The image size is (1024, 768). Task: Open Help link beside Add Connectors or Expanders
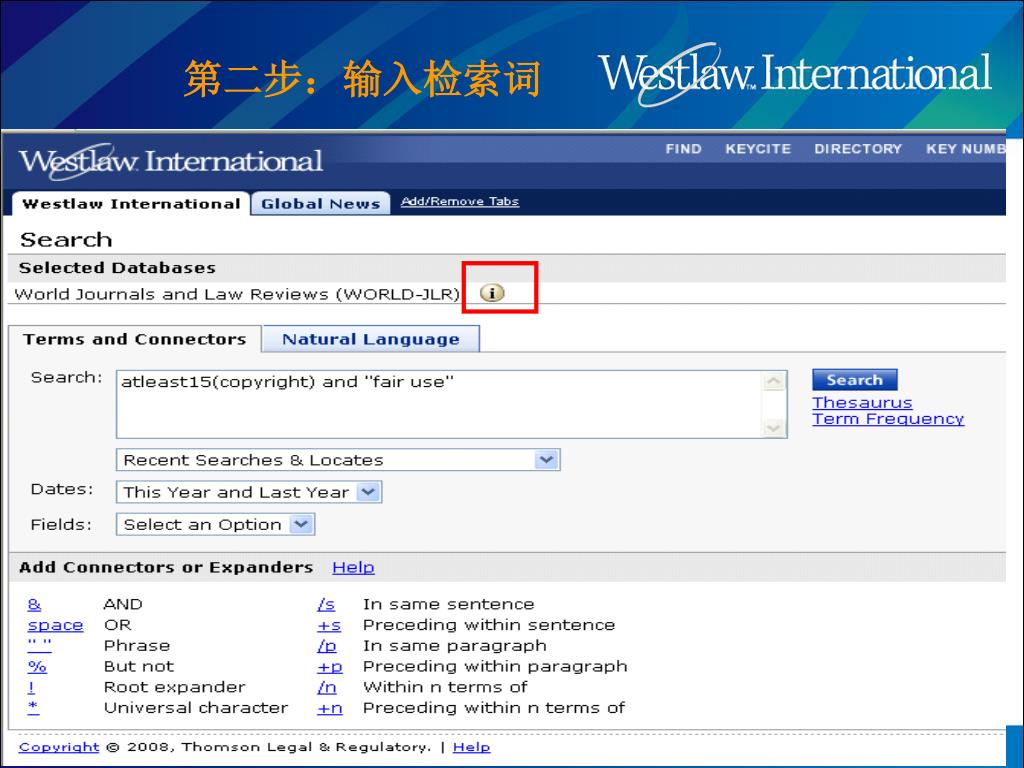point(353,568)
